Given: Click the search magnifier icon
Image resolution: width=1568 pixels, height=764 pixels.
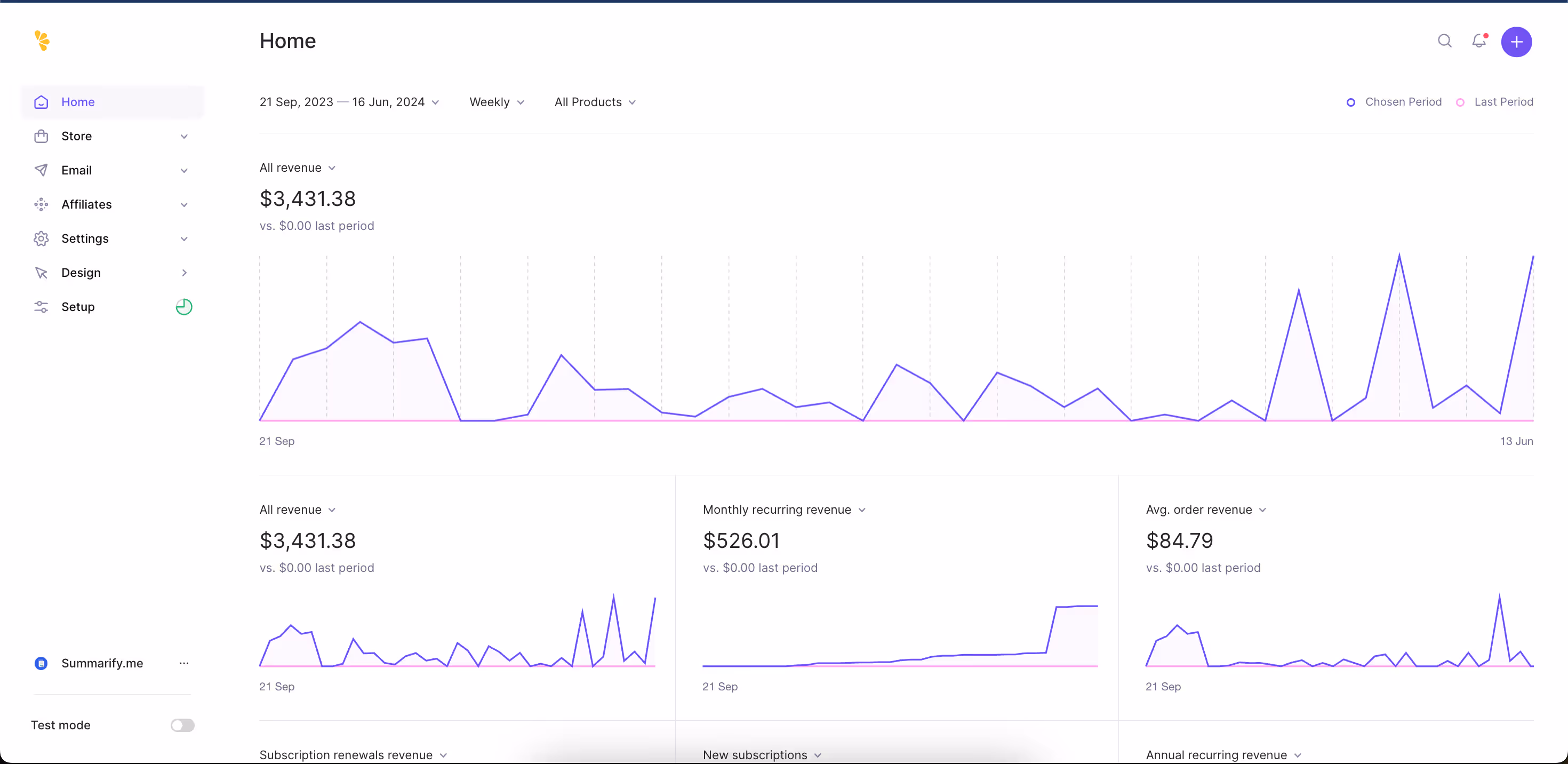Looking at the screenshot, I should 1444,41.
